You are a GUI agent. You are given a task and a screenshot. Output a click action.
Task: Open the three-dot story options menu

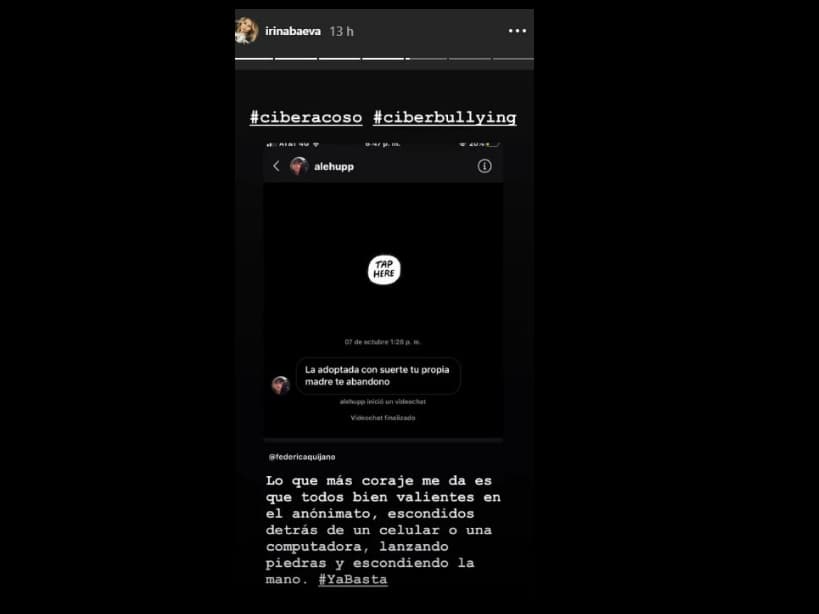pos(517,31)
